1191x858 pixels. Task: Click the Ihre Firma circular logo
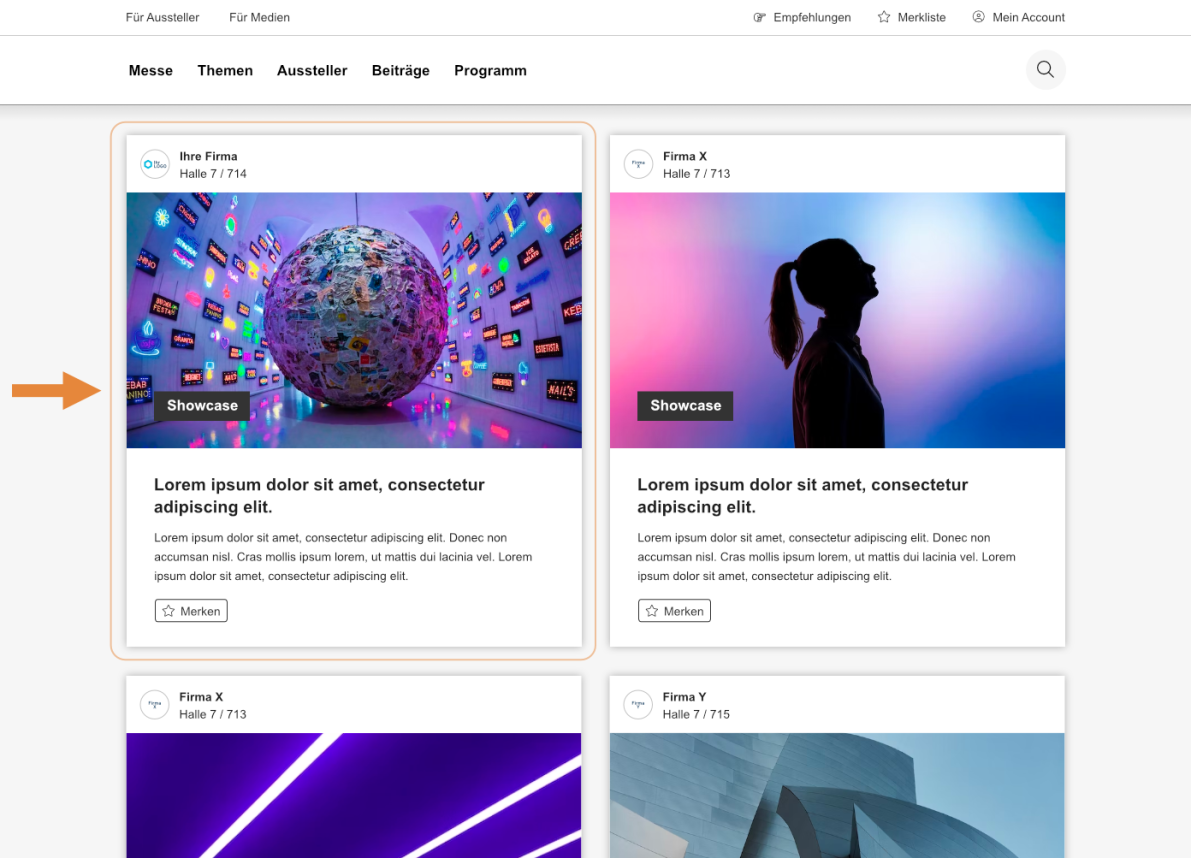coord(154,164)
